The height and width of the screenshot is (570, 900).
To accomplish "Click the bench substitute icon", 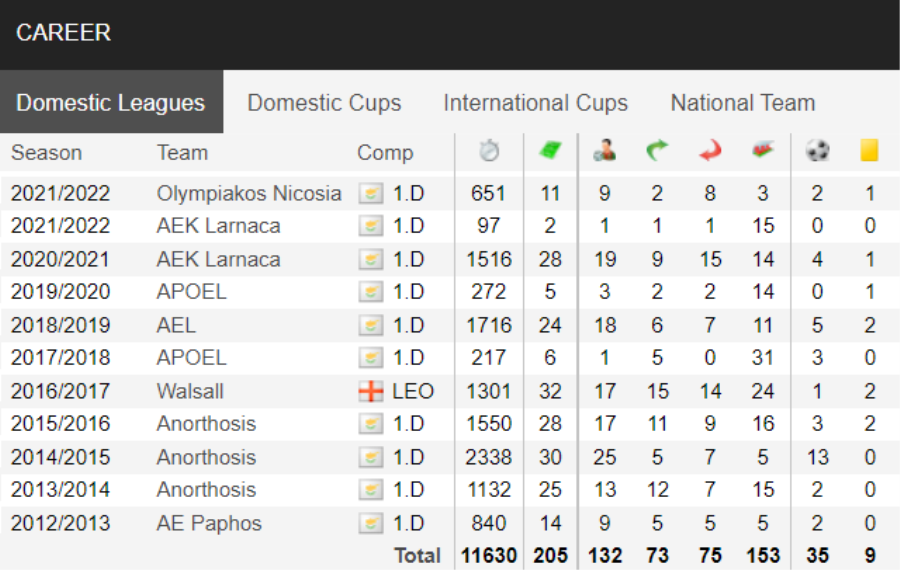I will pos(763,150).
